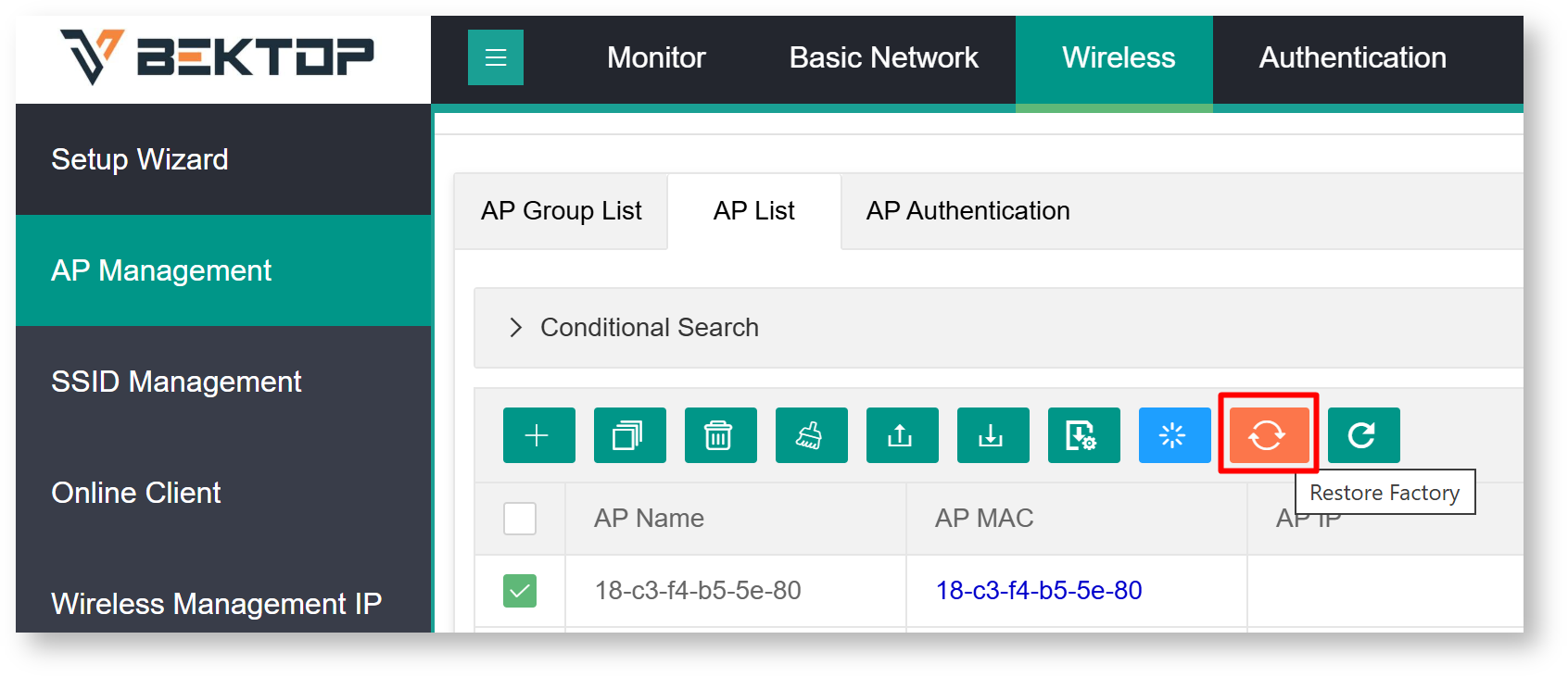Screen dimensions: 1568x677
Task: Click the blue spinner icon button
Action: pos(1174,435)
